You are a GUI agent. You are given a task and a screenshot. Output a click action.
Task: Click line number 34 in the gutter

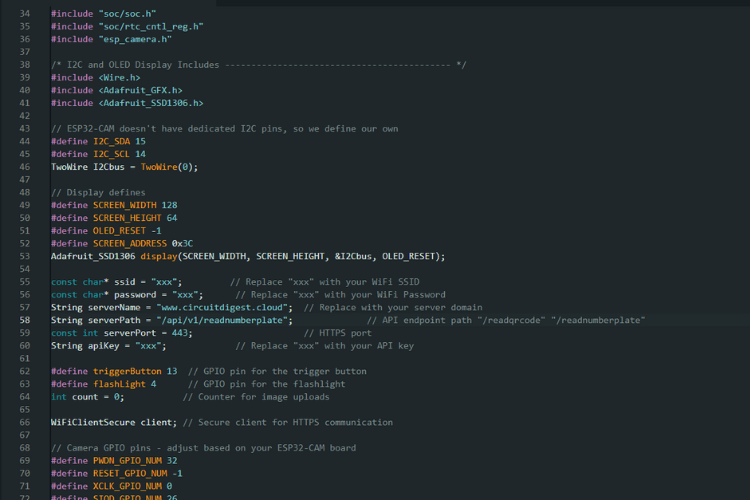24,14
